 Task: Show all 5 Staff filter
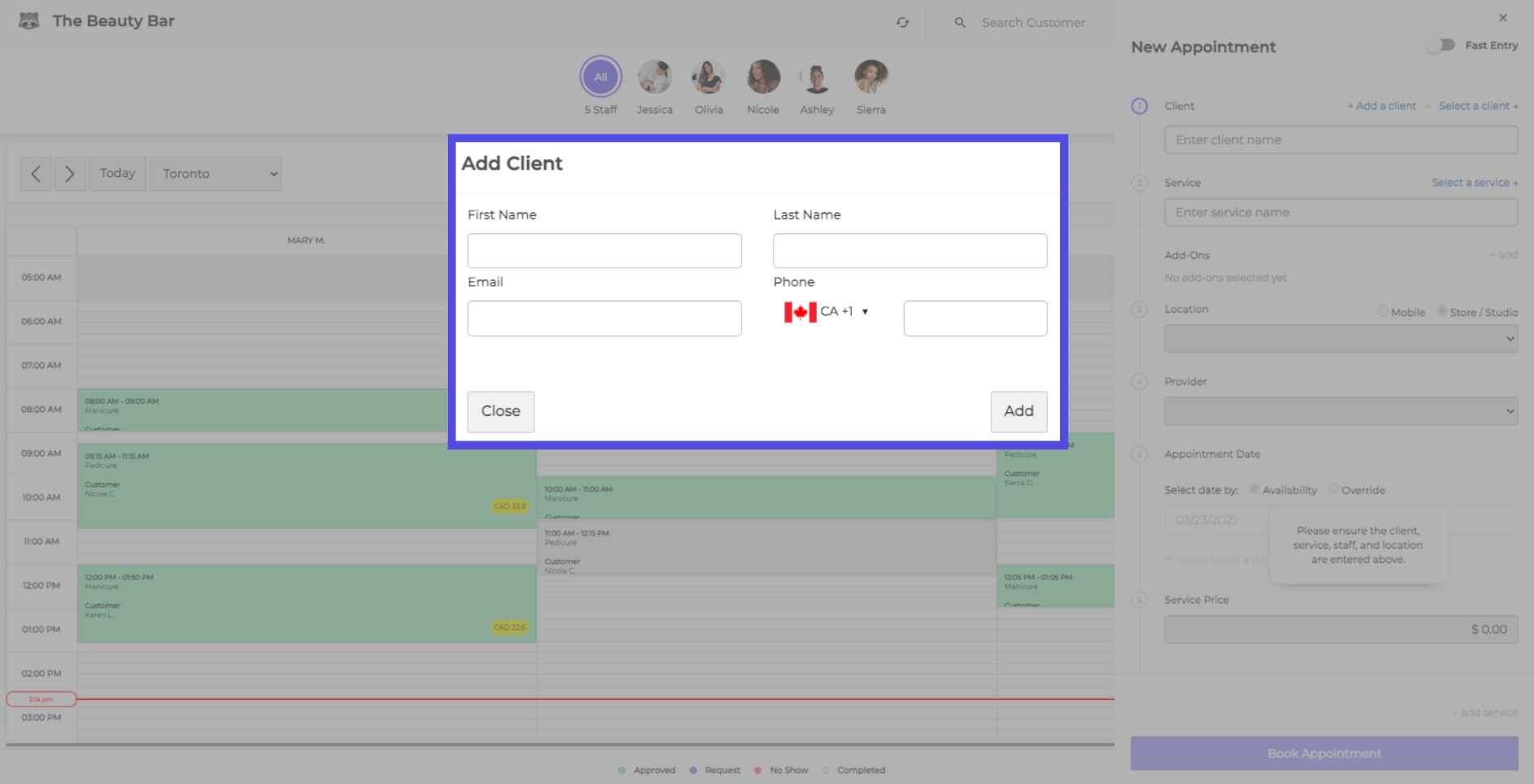pos(601,78)
